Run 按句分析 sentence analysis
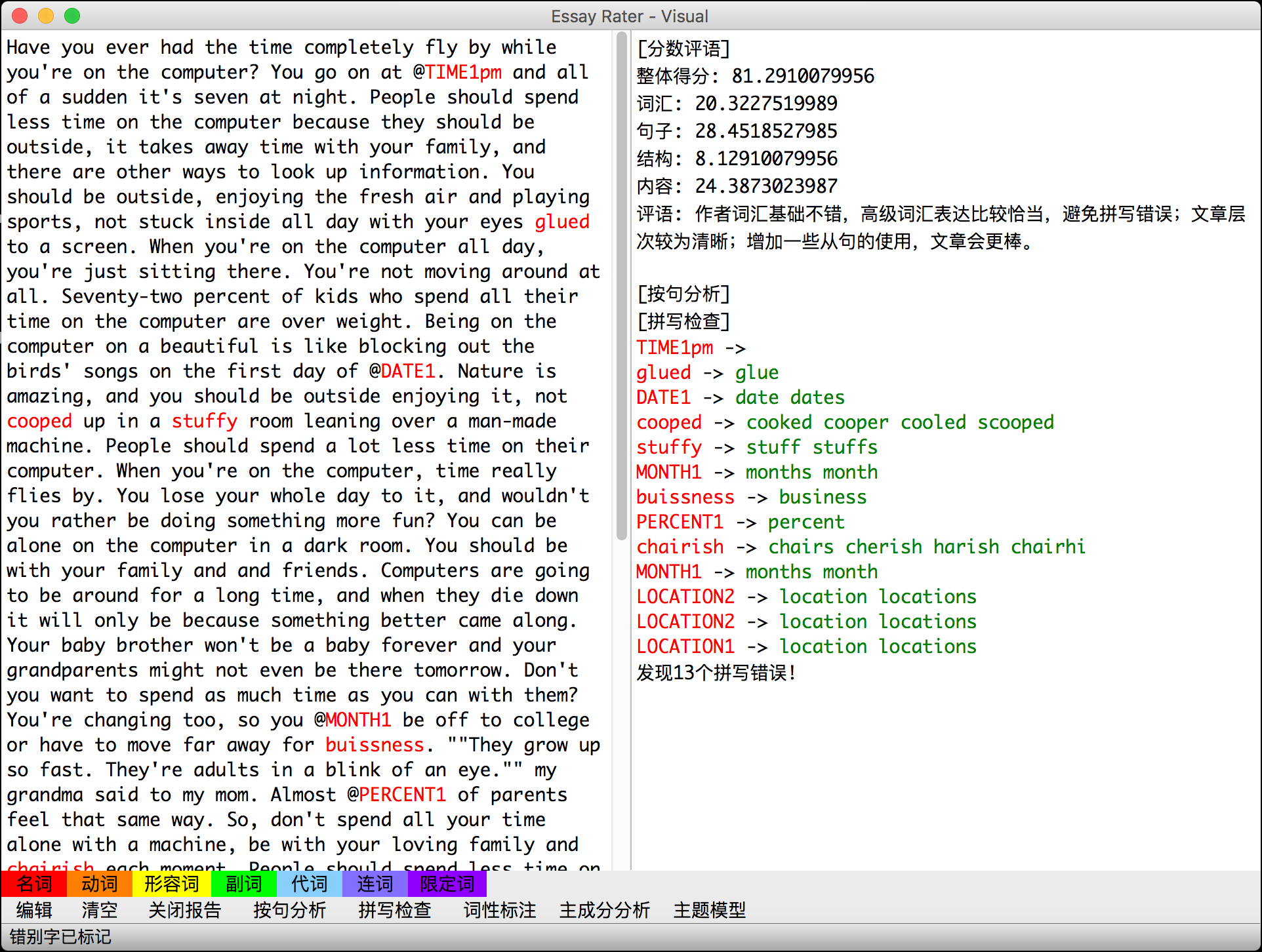 point(289,910)
